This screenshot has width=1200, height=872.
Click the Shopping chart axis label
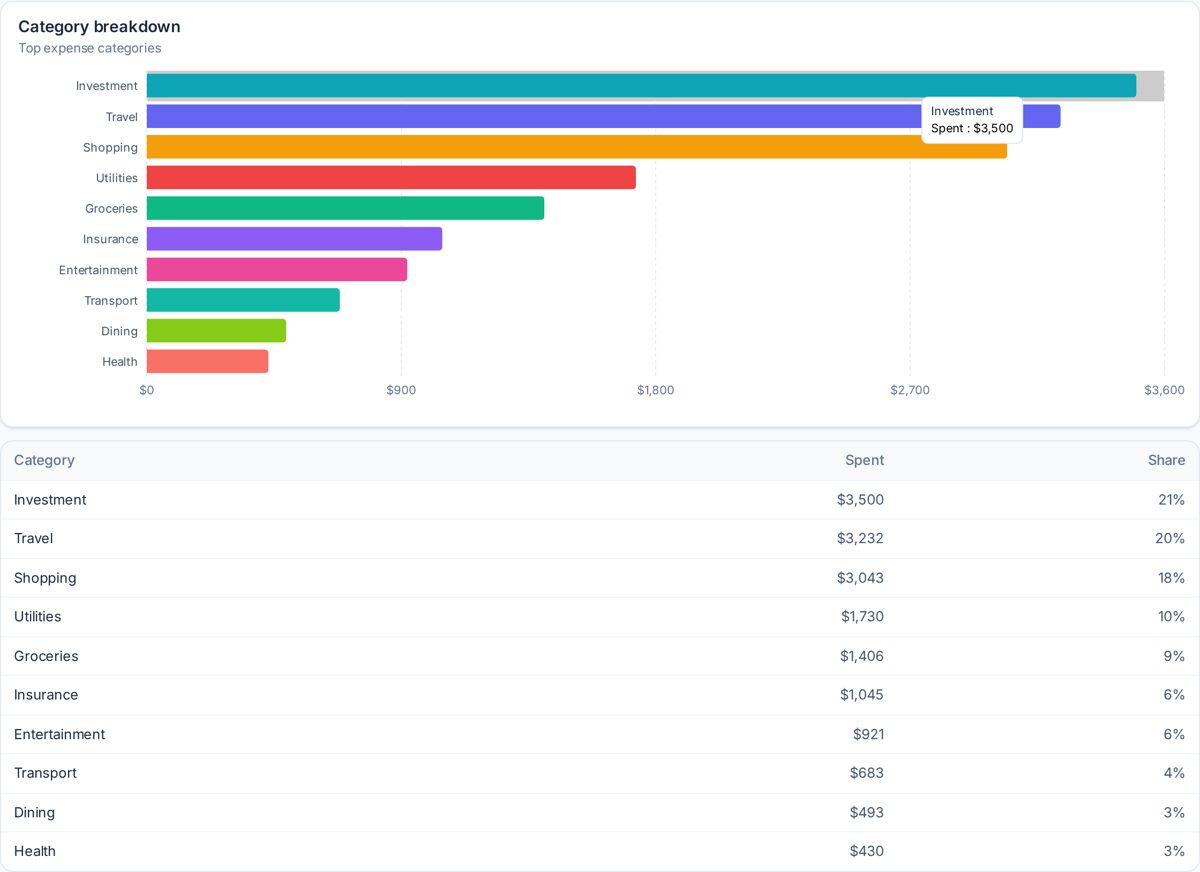(x=110, y=148)
